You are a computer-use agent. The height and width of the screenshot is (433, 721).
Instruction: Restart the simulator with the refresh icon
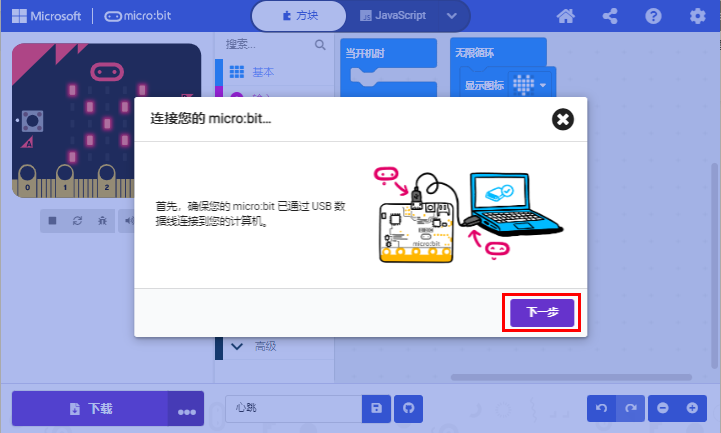pyautogui.click(x=77, y=221)
